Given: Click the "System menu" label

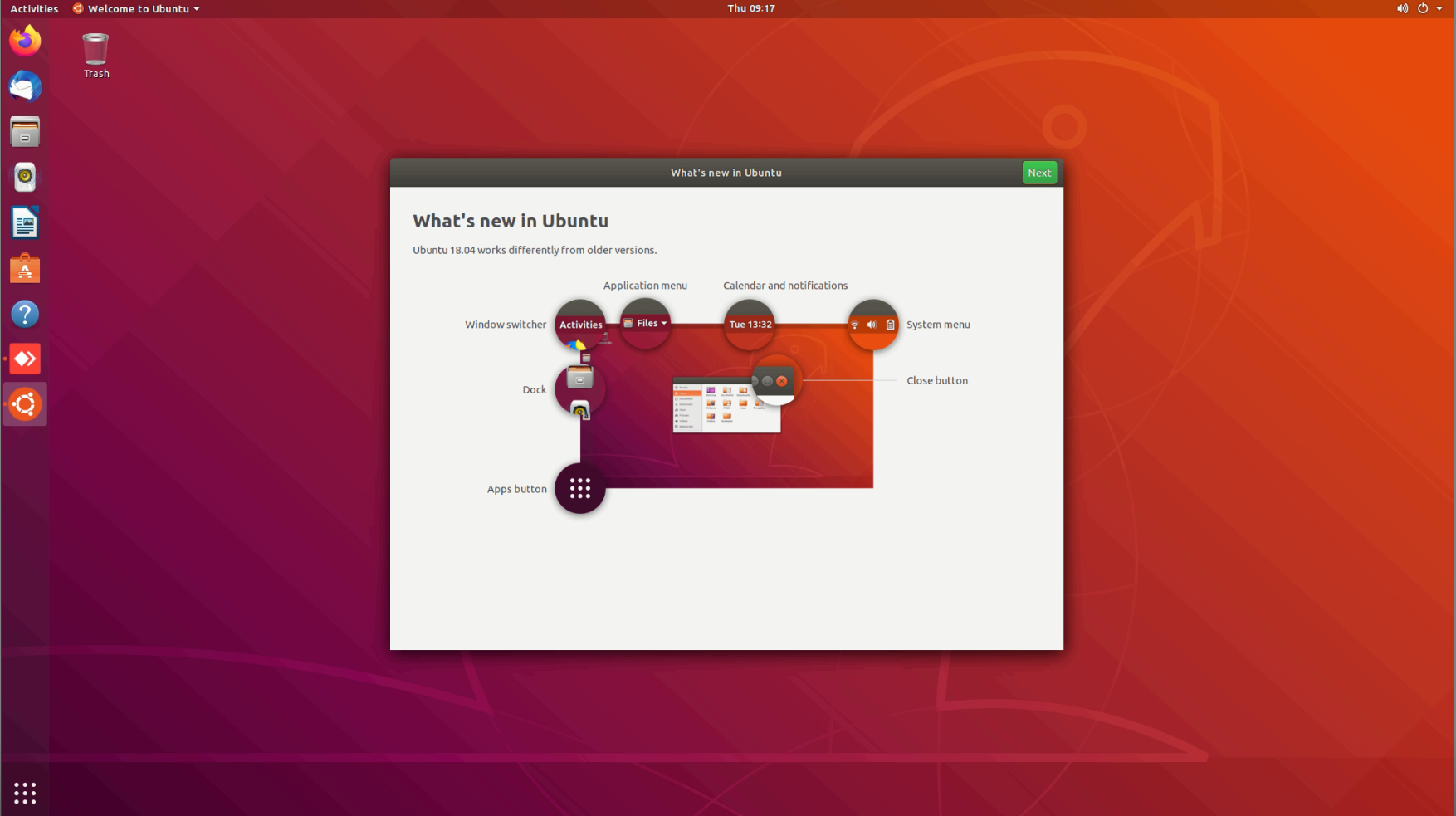Looking at the screenshot, I should click(x=938, y=325).
